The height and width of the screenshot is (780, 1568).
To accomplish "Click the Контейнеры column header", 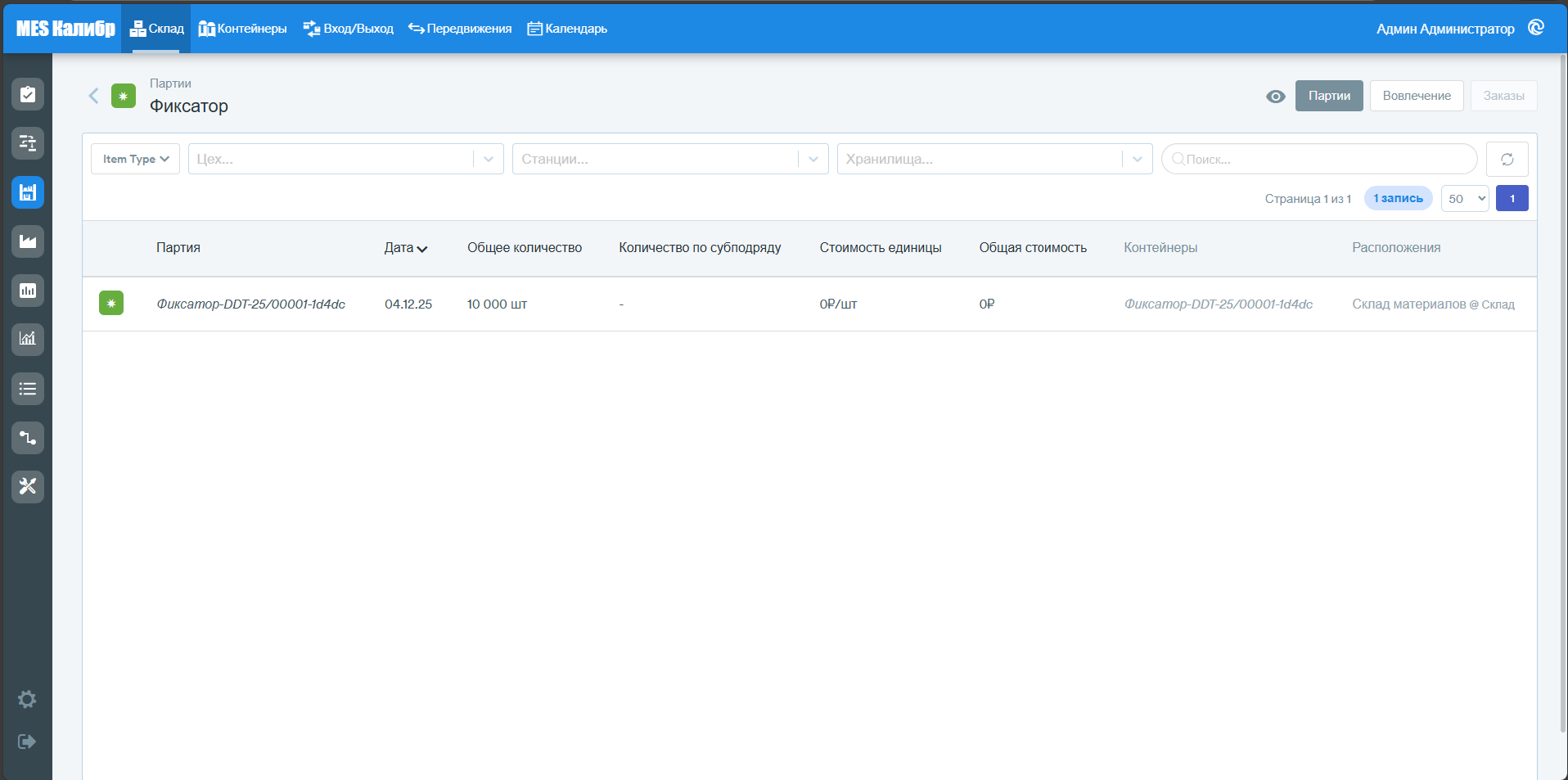I will (1160, 248).
